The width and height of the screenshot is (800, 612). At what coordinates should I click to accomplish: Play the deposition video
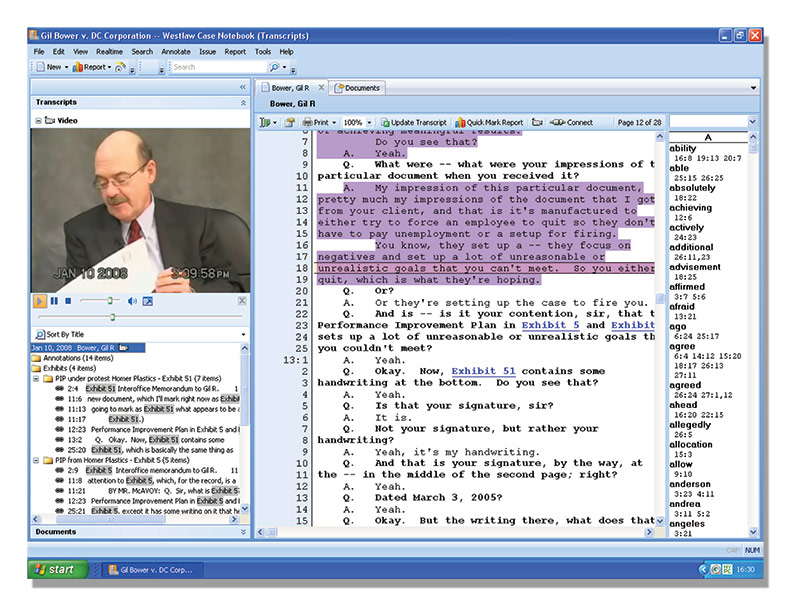(x=39, y=301)
